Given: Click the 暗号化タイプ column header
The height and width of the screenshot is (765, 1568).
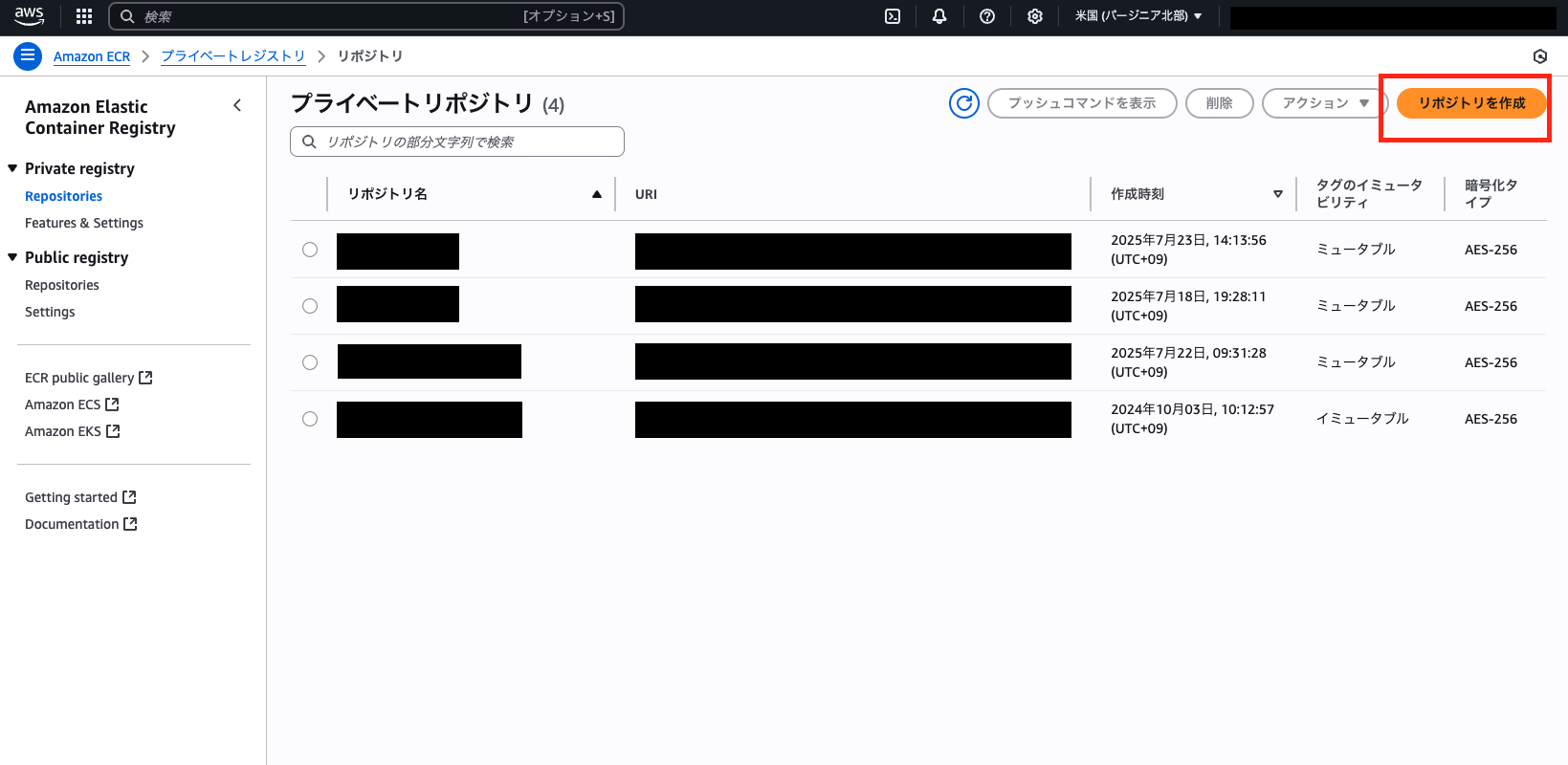Looking at the screenshot, I should tap(1491, 193).
